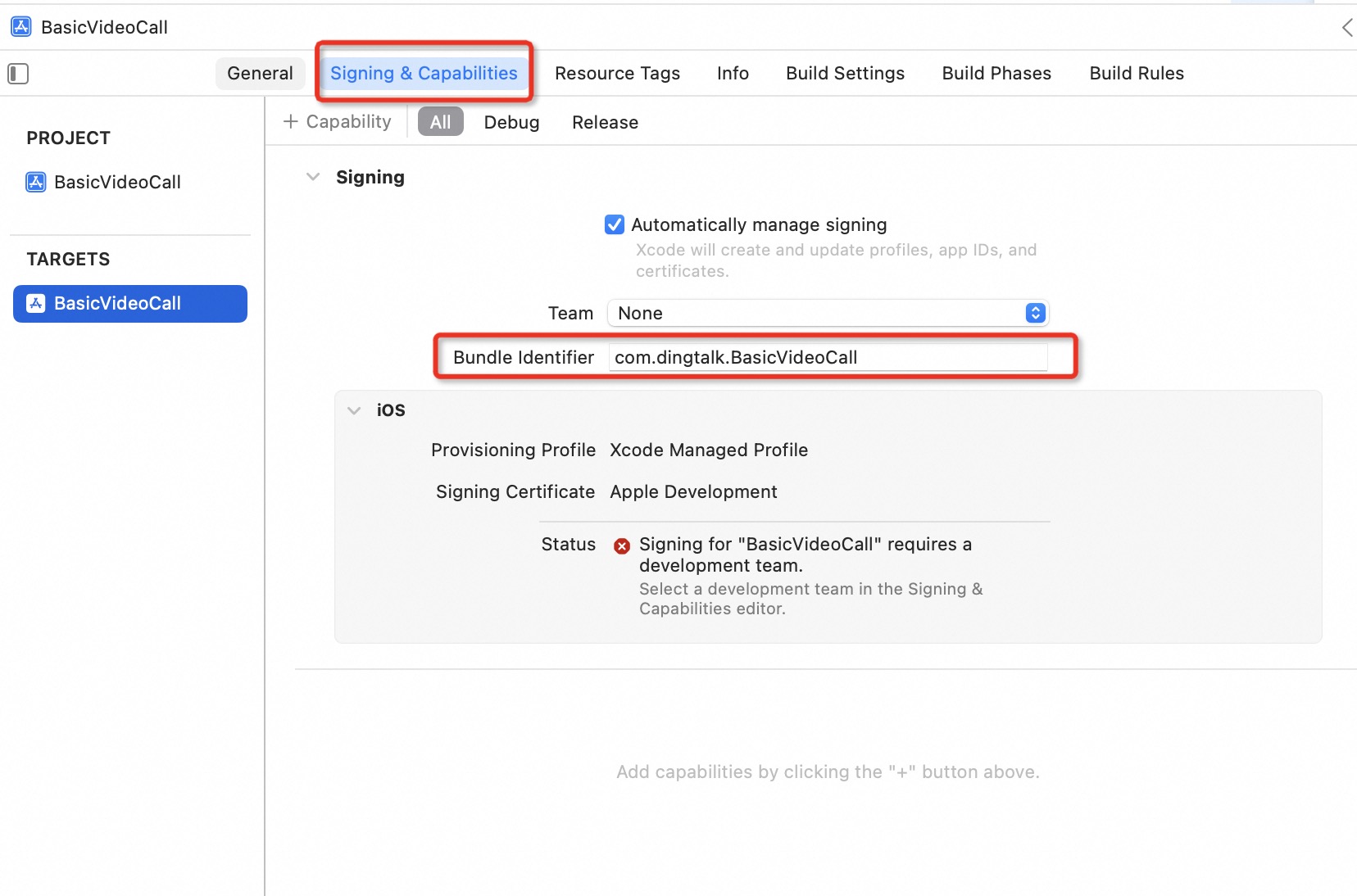Toggle Automatically manage signing checkbox
1357x896 pixels.
pos(615,224)
